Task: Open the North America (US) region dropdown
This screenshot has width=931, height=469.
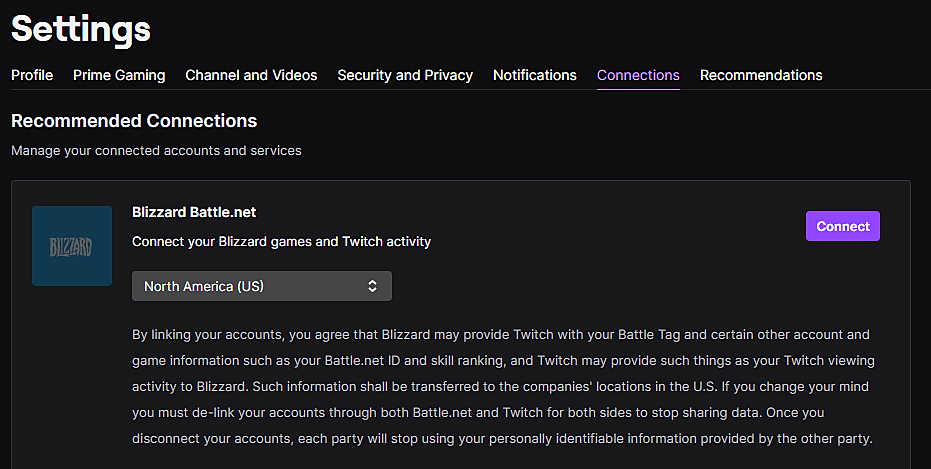Action: pos(261,286)
